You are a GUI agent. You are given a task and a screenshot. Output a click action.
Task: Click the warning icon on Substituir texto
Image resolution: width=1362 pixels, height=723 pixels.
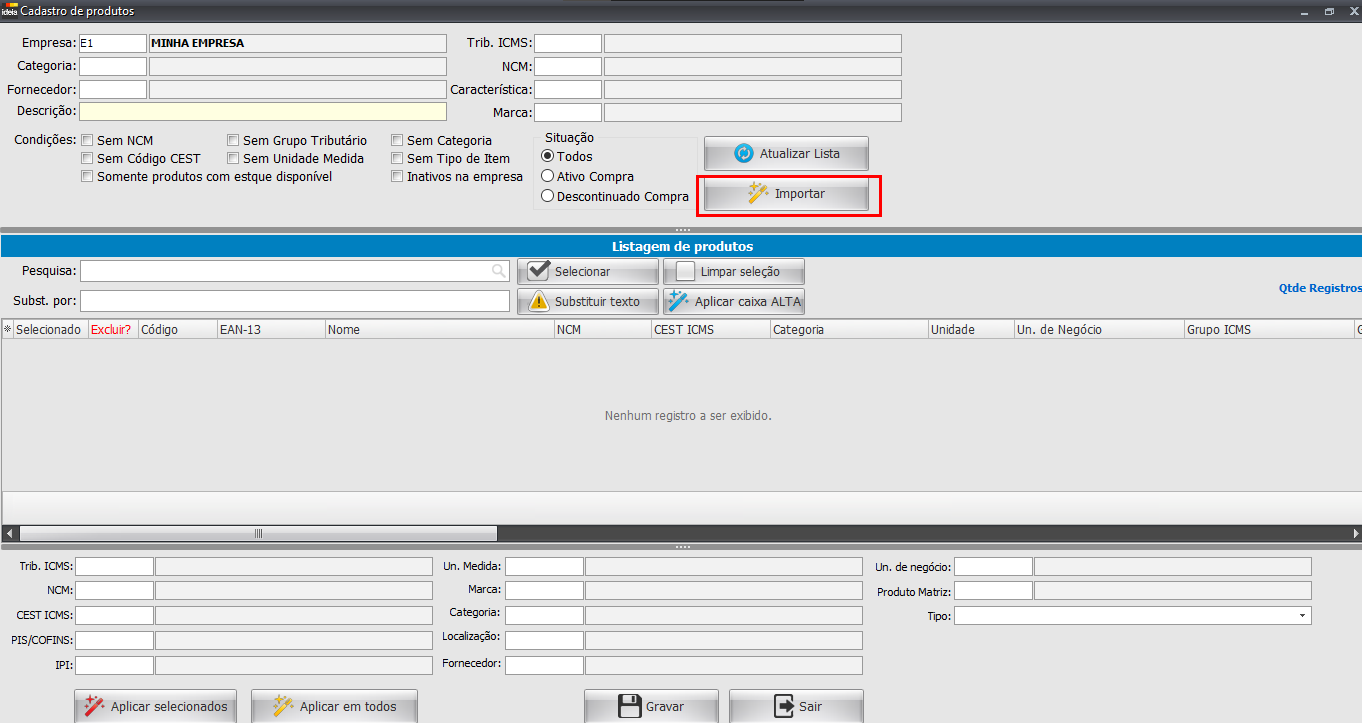click(538, 302)
